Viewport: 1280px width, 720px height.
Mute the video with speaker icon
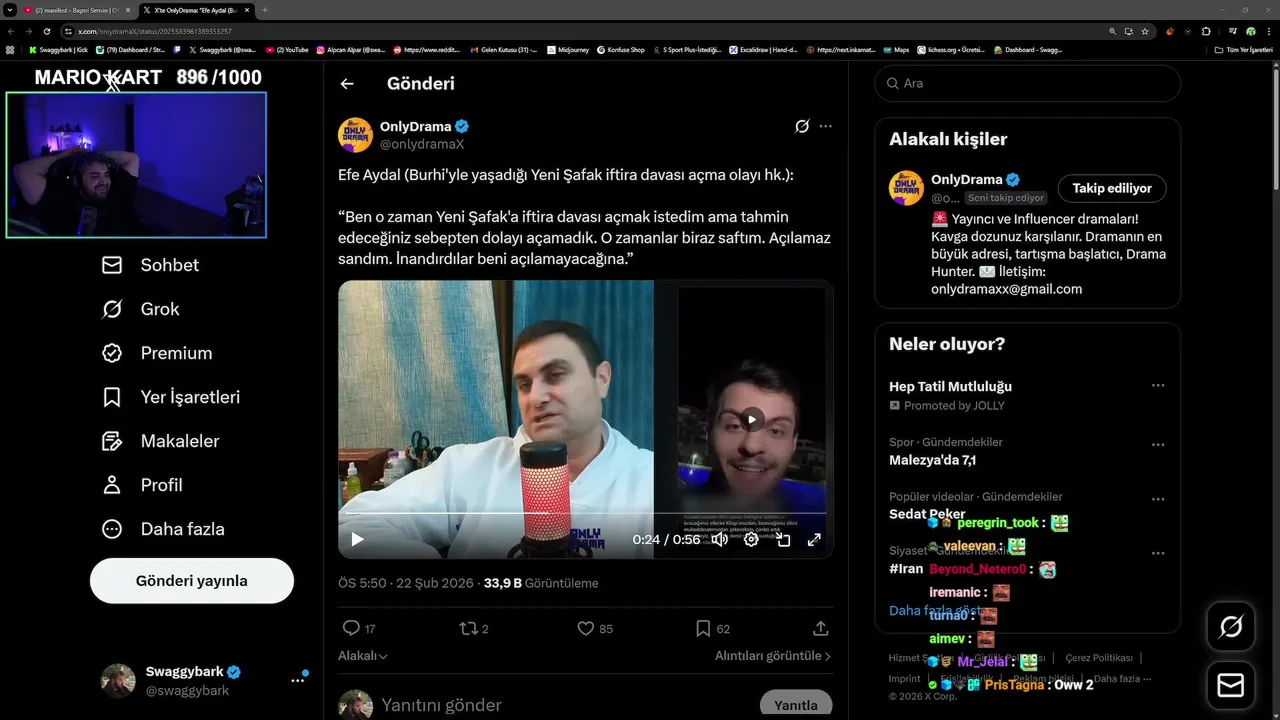(x=719, y=539)
